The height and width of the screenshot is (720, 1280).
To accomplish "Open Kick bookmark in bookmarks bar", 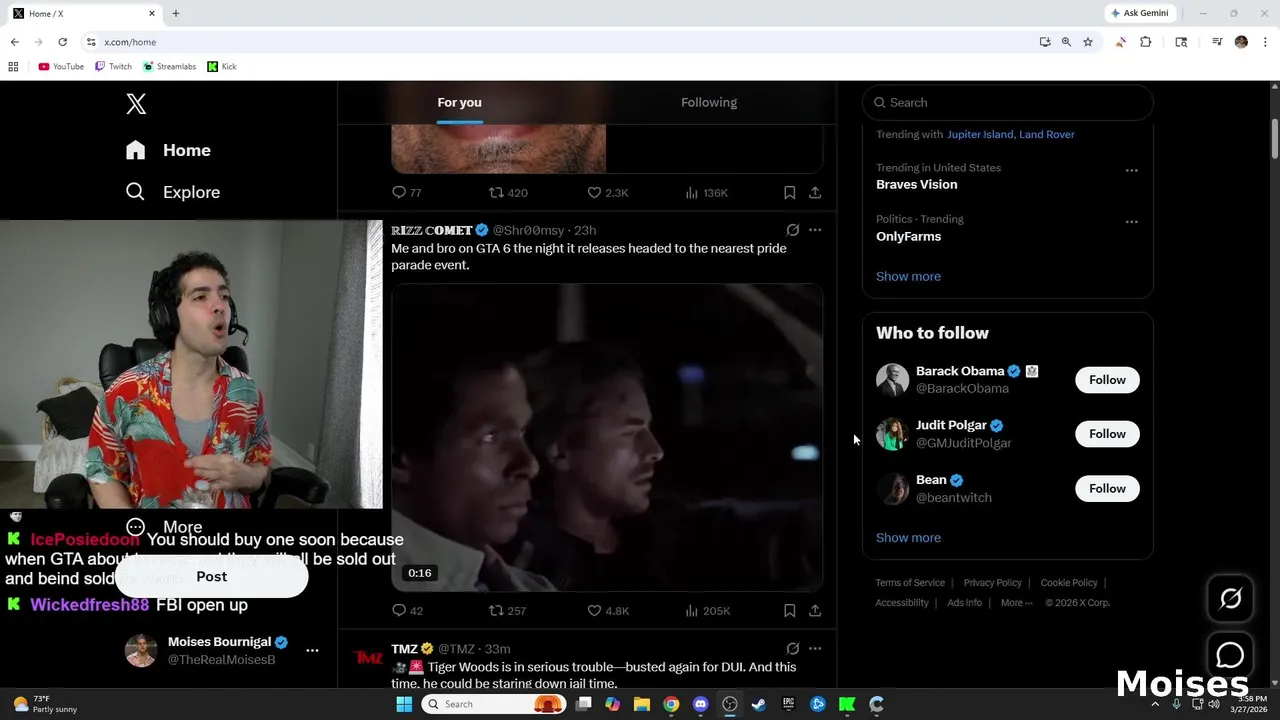I will click(222, 66).
